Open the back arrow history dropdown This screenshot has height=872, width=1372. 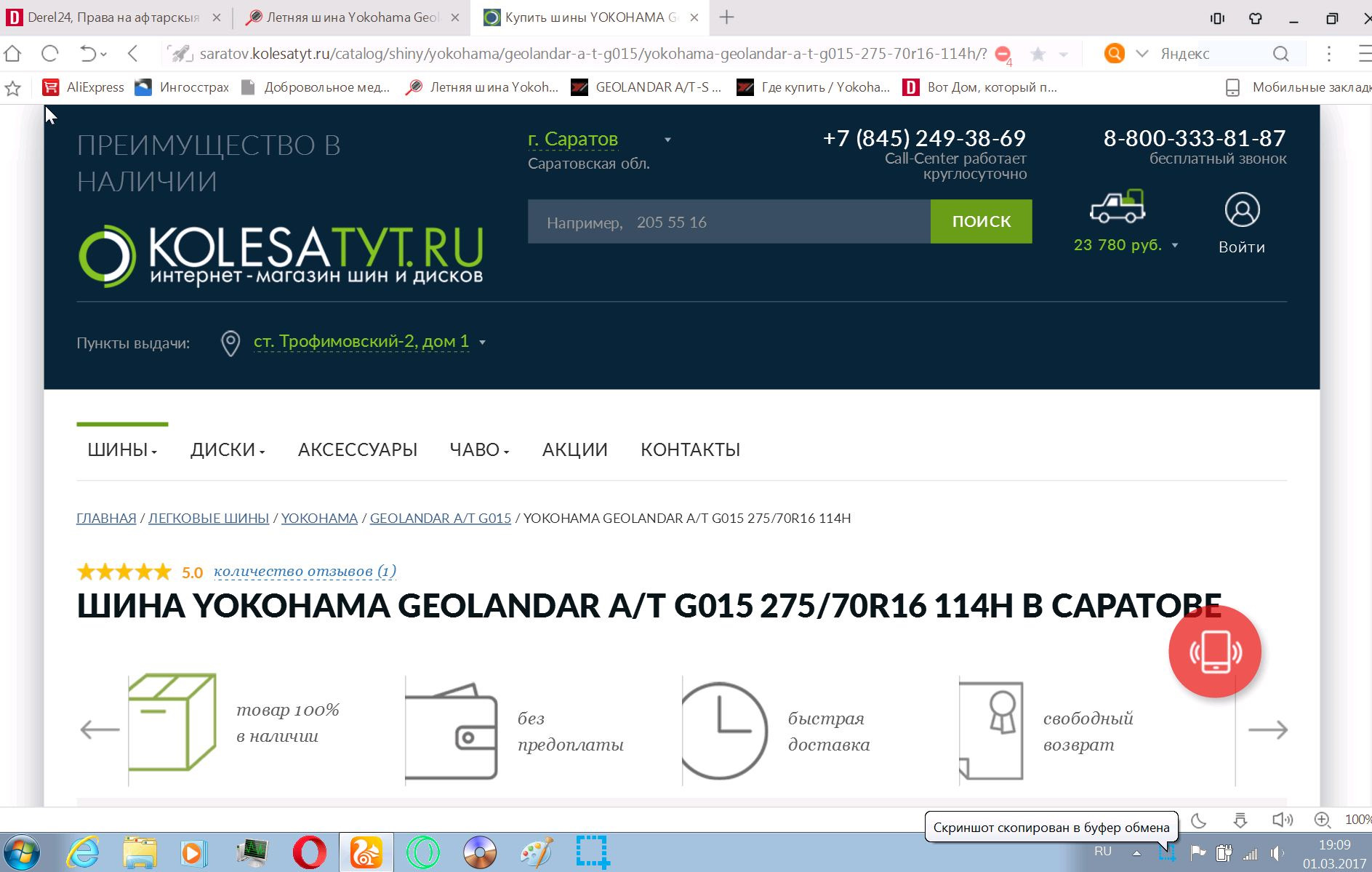click(104, 55)
